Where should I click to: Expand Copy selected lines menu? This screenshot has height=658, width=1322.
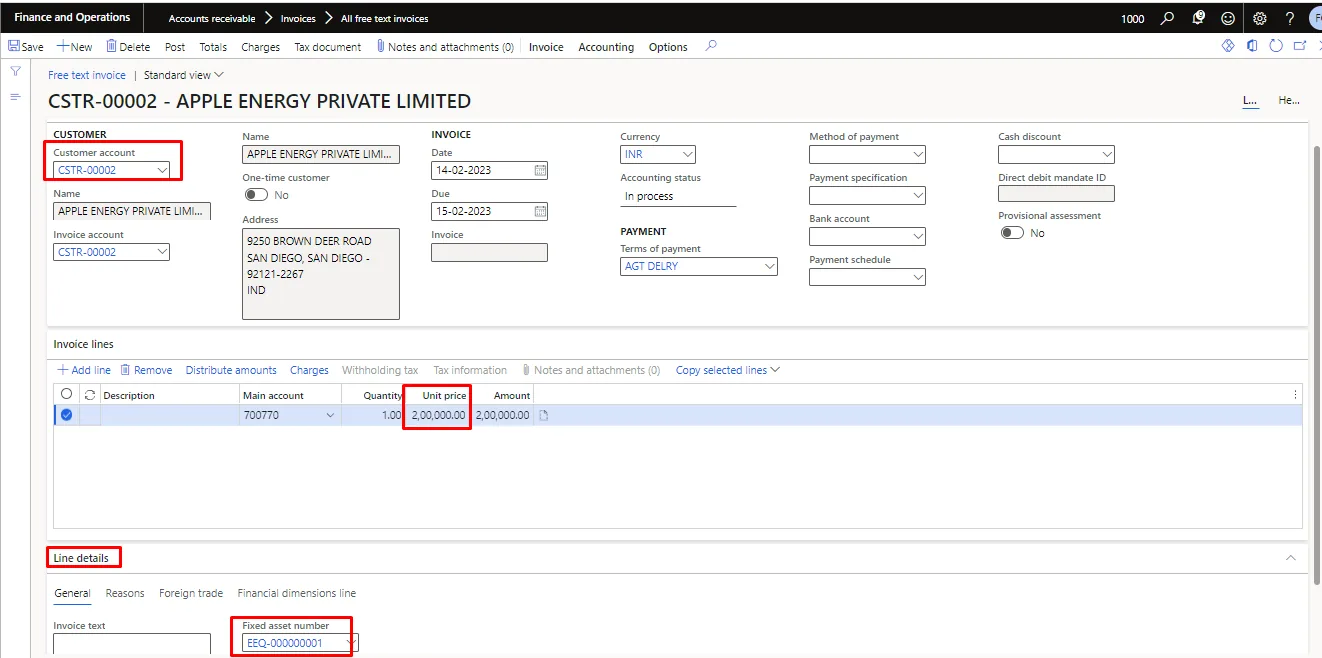pos(728,370)
